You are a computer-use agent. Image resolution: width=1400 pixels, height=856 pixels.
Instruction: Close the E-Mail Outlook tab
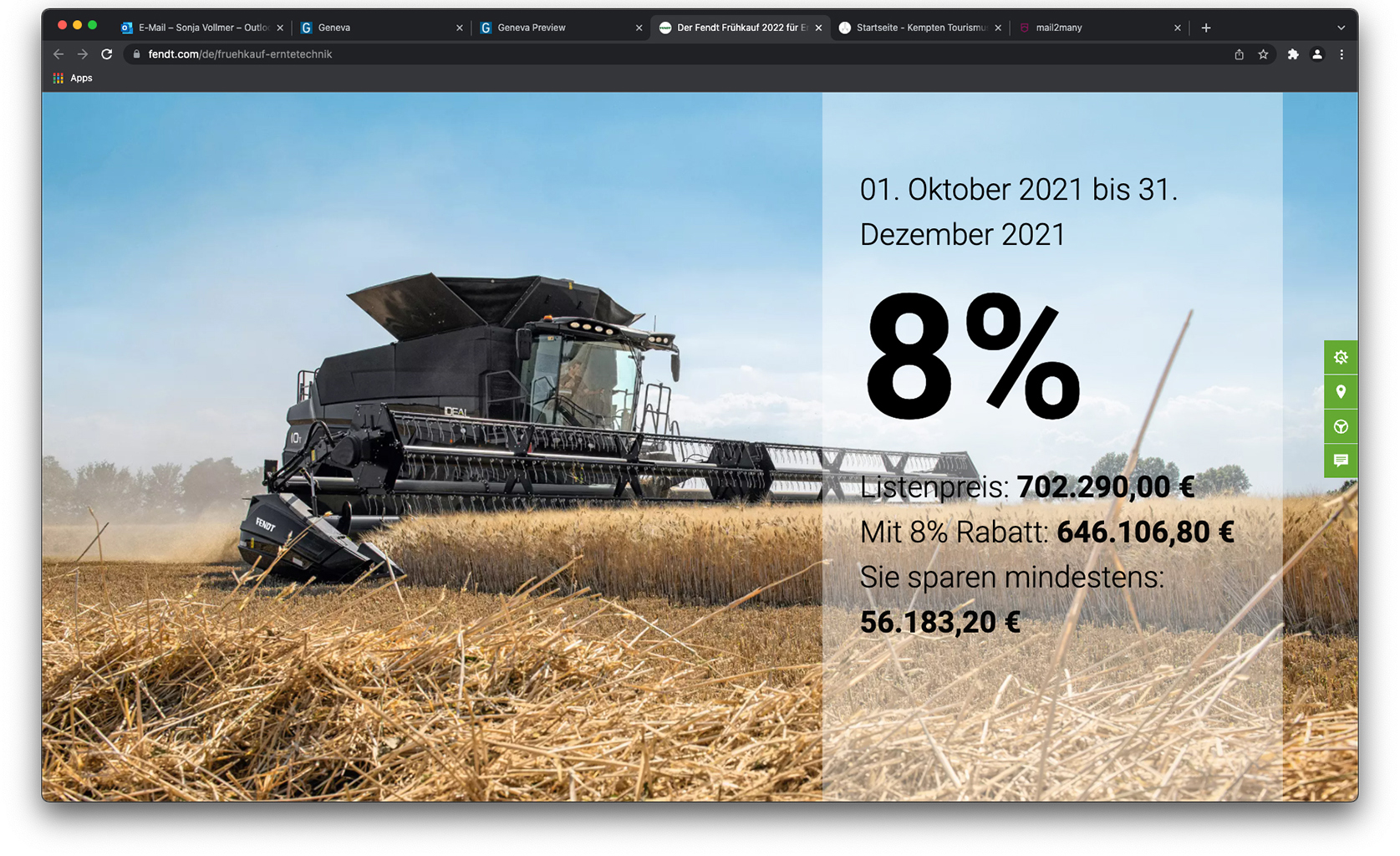click(280, 28)
